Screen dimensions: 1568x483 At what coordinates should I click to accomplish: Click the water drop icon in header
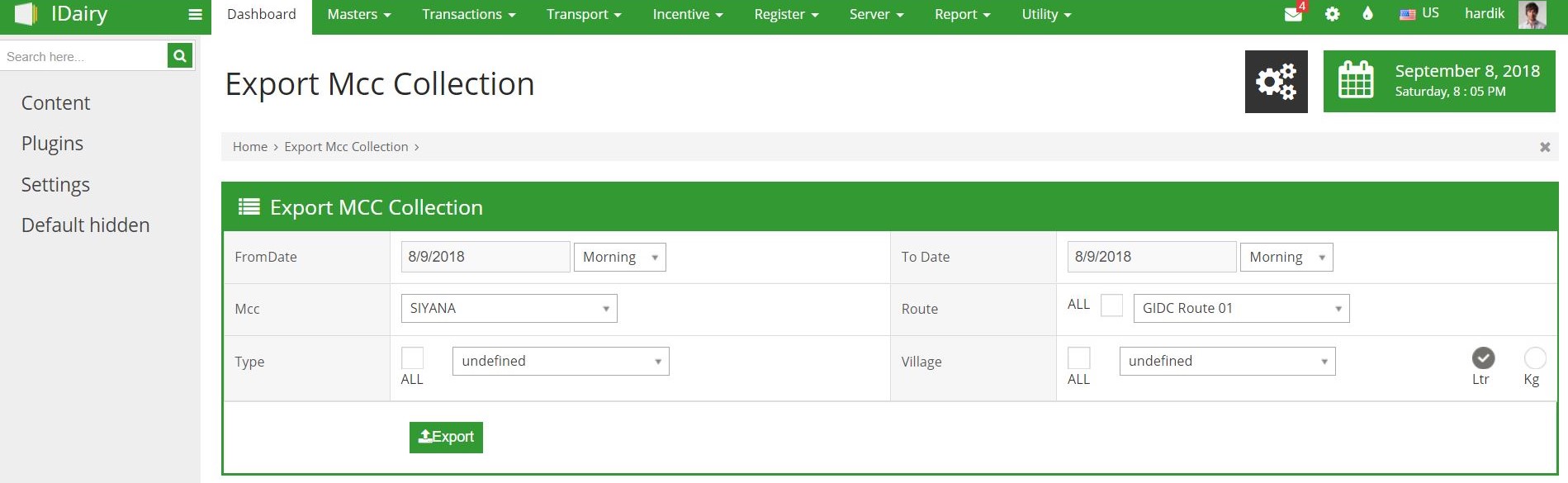[x=1367, y=14]
